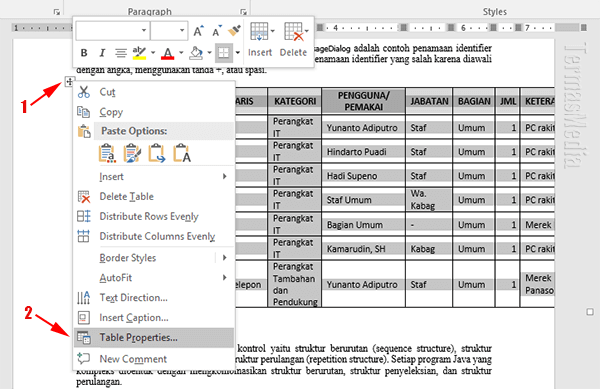This screenshot has height=389, width=600.
Task: Open Paragraph dialog launcher
Action: pyautogui.click(x=243, y=12)
